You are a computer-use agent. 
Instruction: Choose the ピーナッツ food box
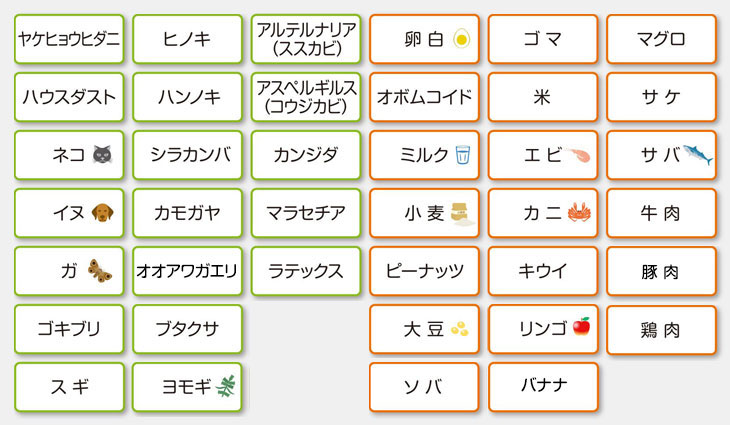point(424,271)
